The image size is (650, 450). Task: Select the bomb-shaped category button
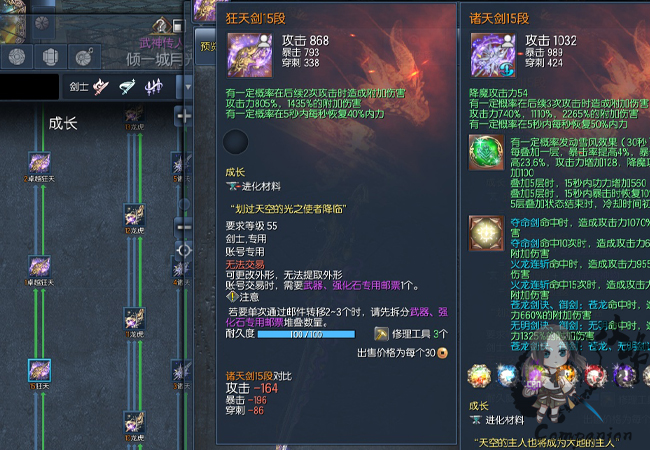[85, 57]
